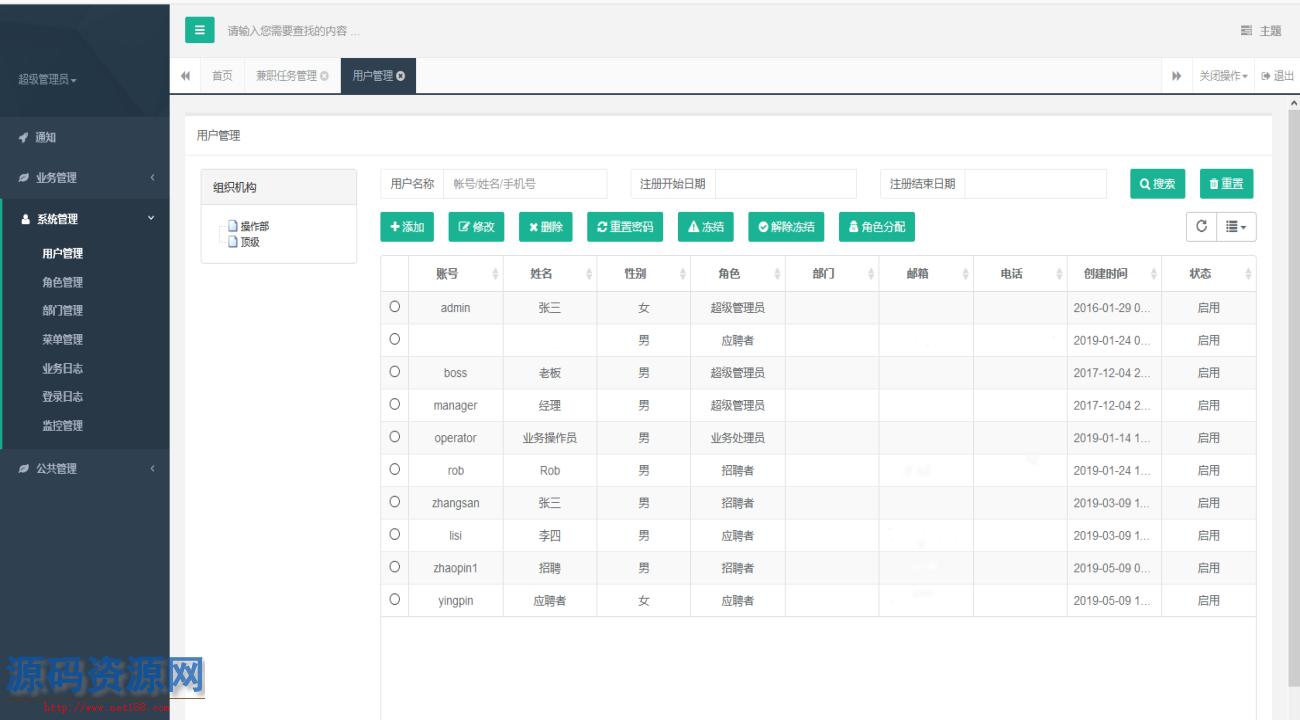This screenshot has height=720, width=1300.
Task: Sort the table by 账号 column
Action: tap(455, 274)
